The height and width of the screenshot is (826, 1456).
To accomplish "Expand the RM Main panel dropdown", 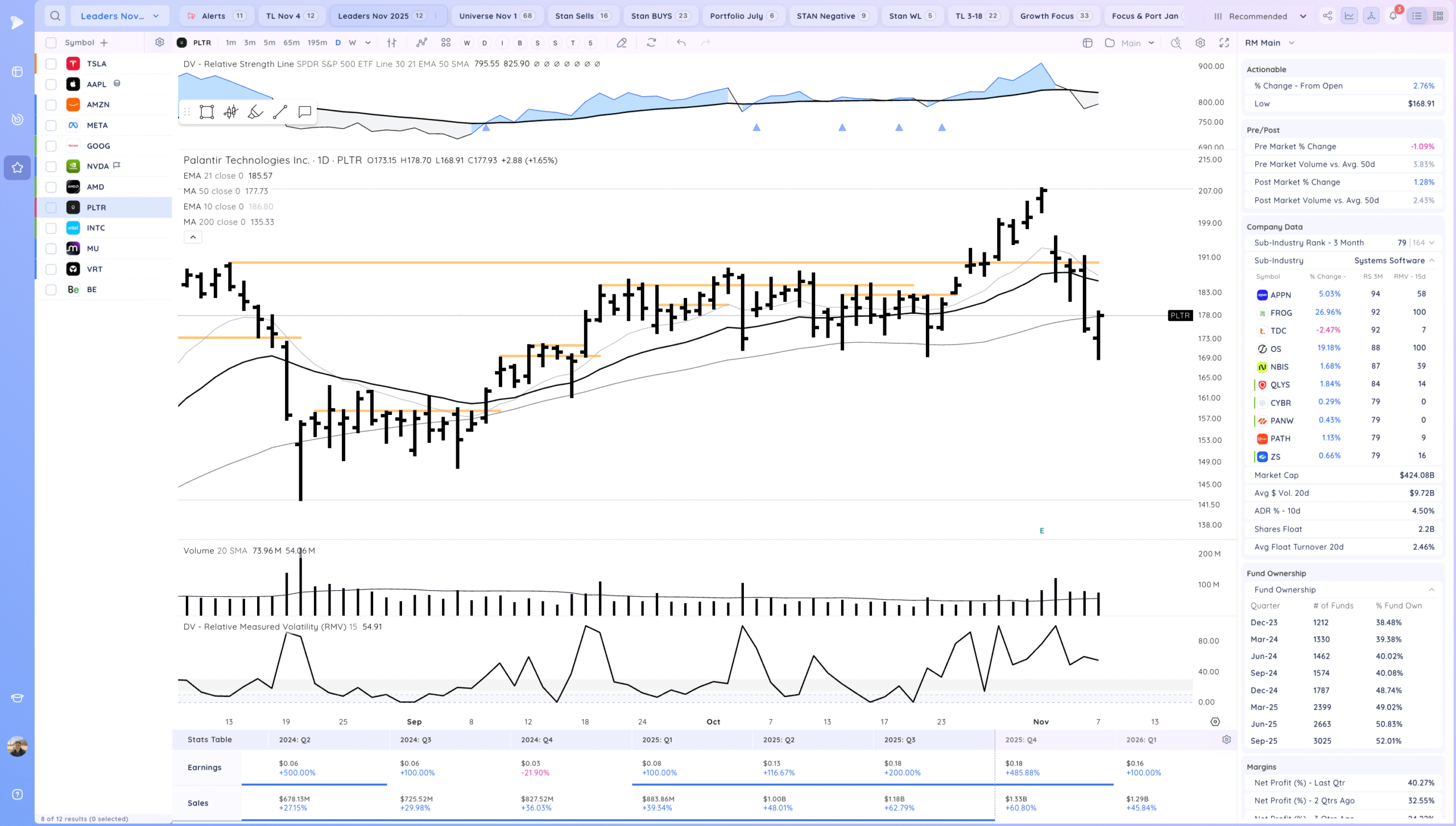I will click(1292, 43).
